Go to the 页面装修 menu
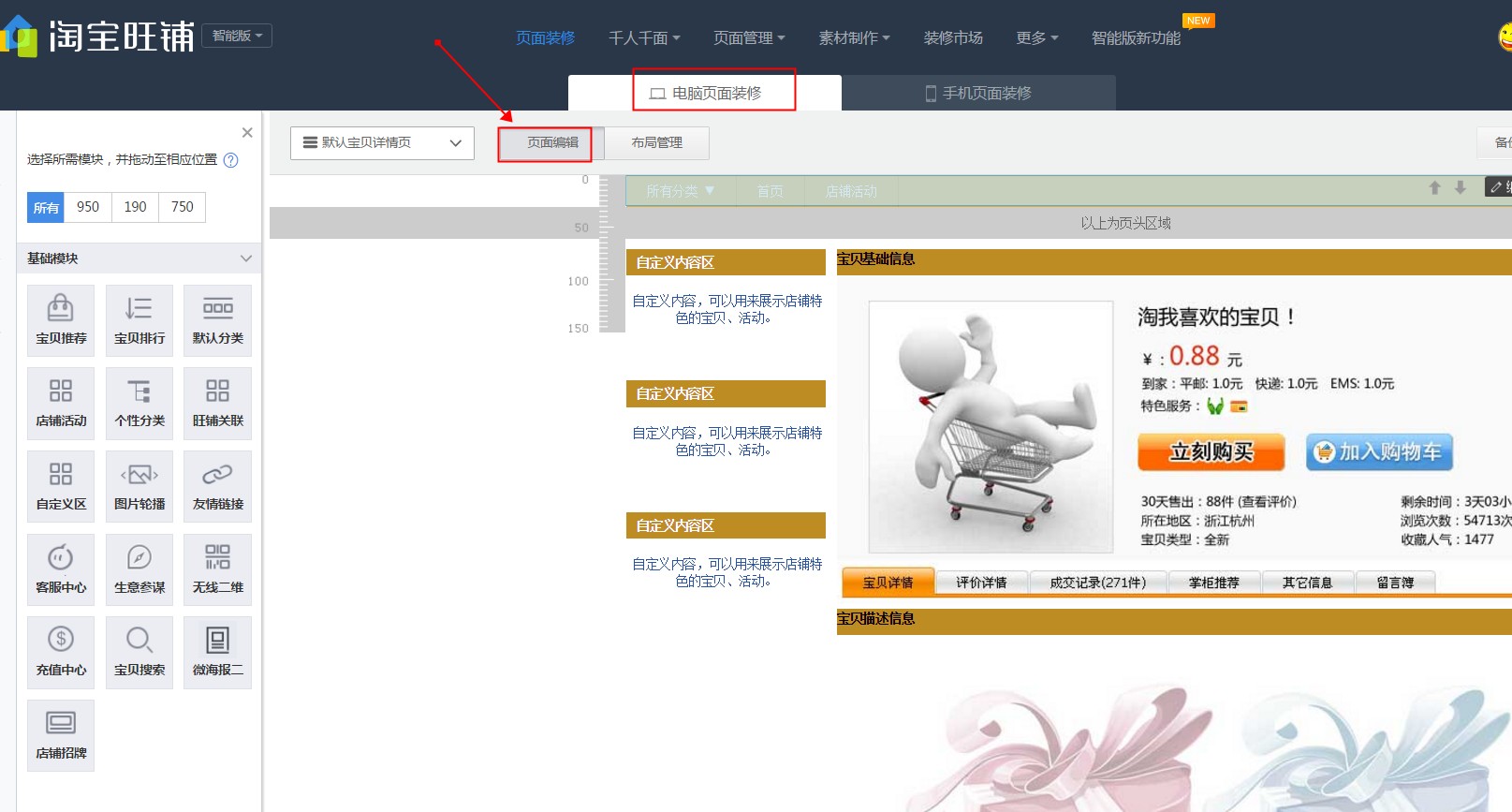This screenshot has height=812, width=1512. (546, 38)
